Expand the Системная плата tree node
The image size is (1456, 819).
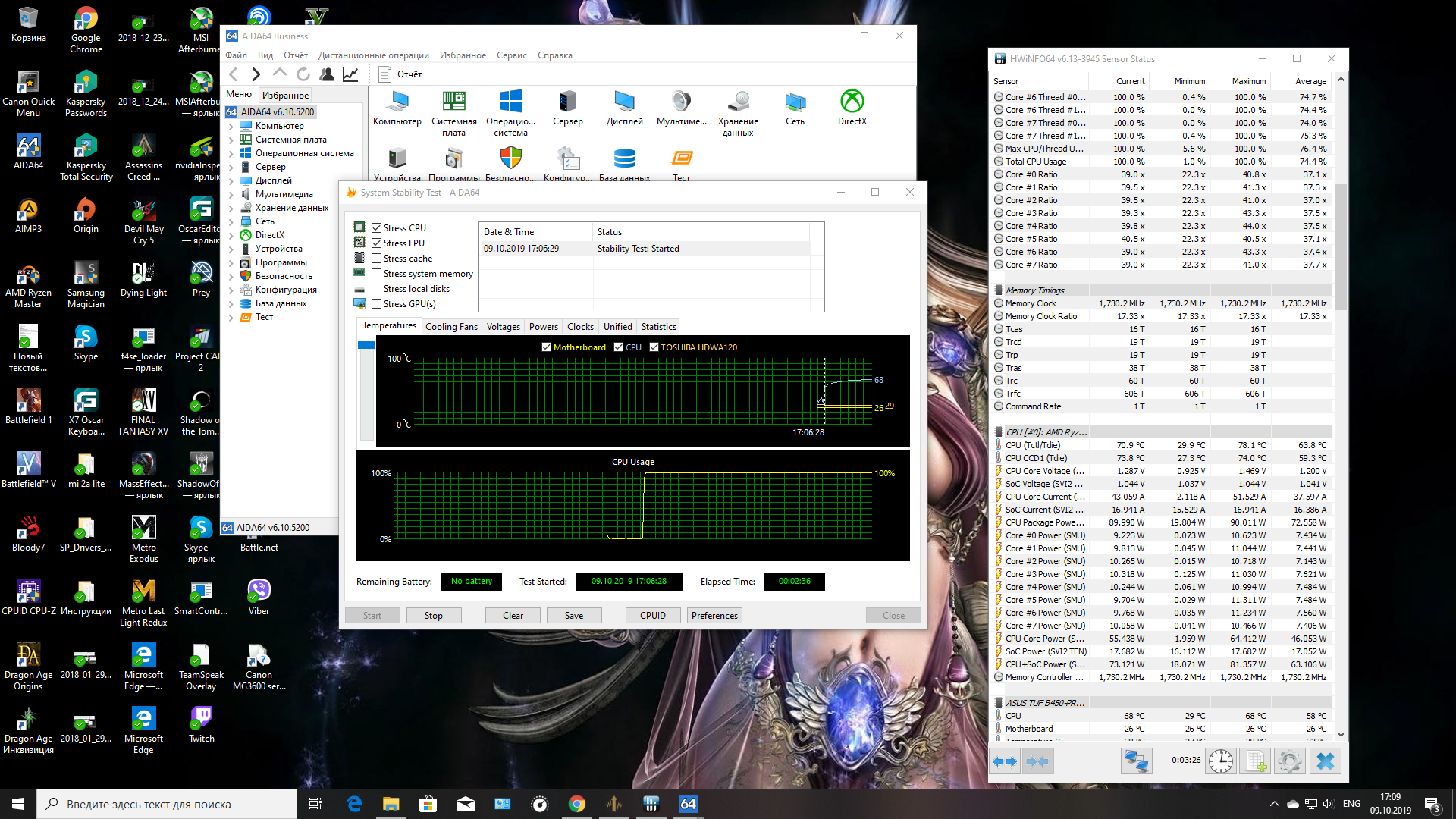click(231, 140)
